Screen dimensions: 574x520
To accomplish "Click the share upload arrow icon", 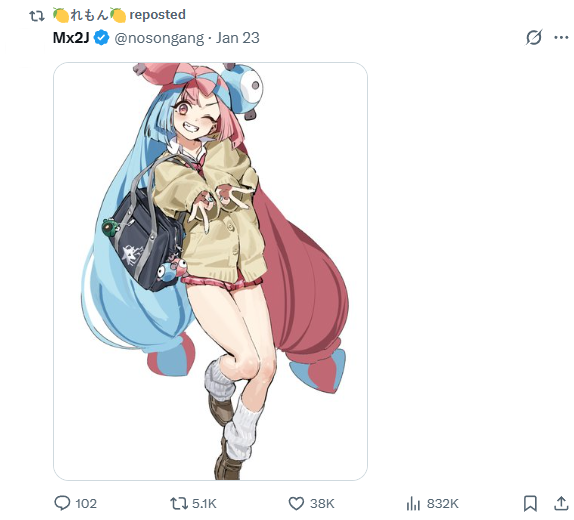I will [561, 503].
